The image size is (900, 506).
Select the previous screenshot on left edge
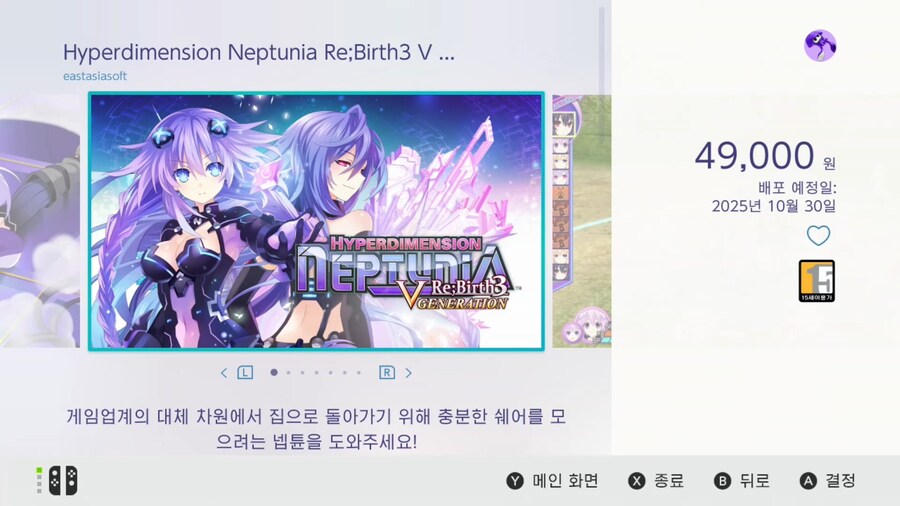[x=40, y=221]
